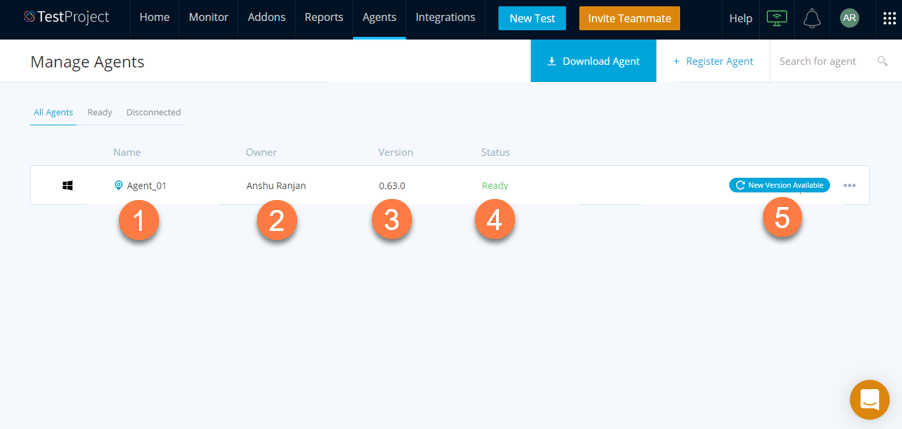Open the agent connection status icon
Image resolution: width=902 pixels, height=429 pixels.
click(777, 18)
